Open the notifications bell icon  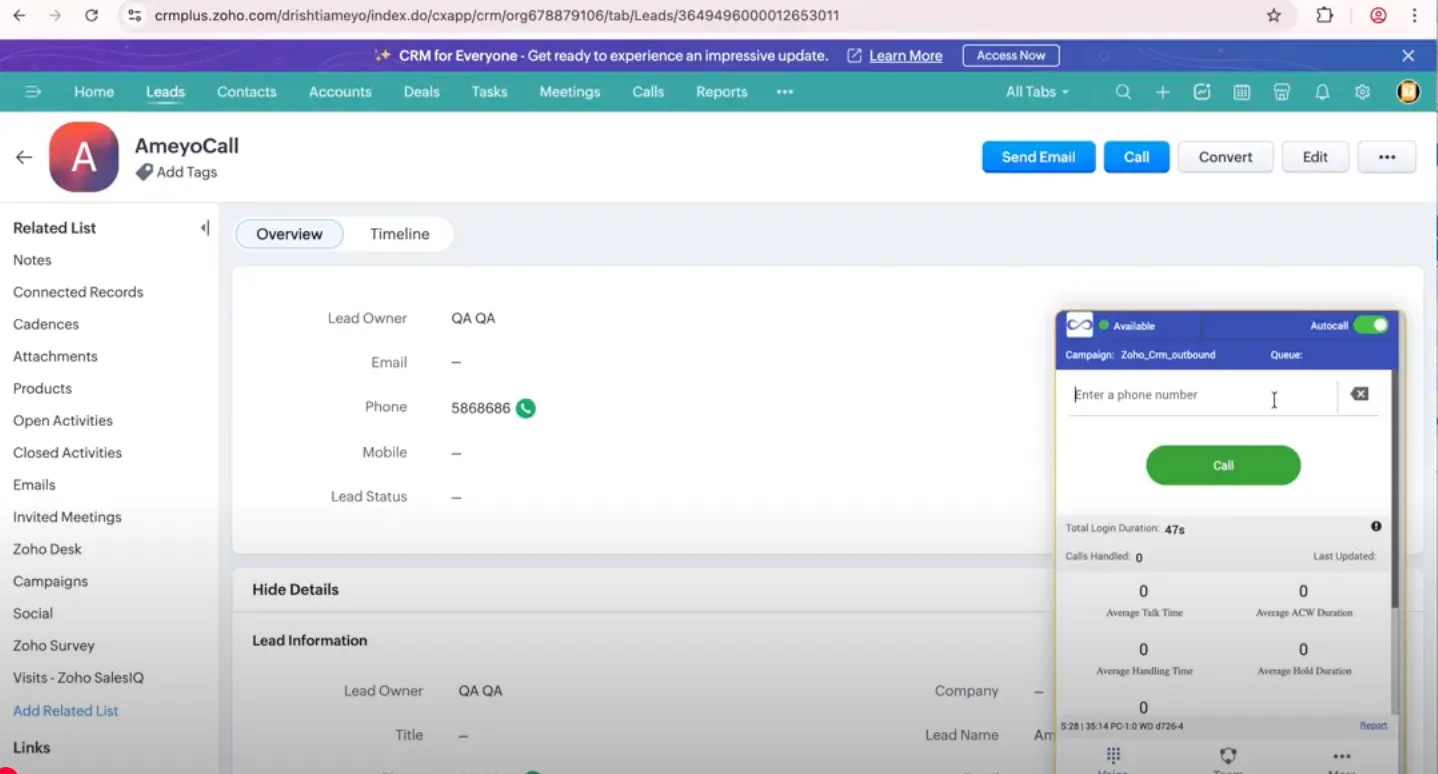(x=1322, y=92)
